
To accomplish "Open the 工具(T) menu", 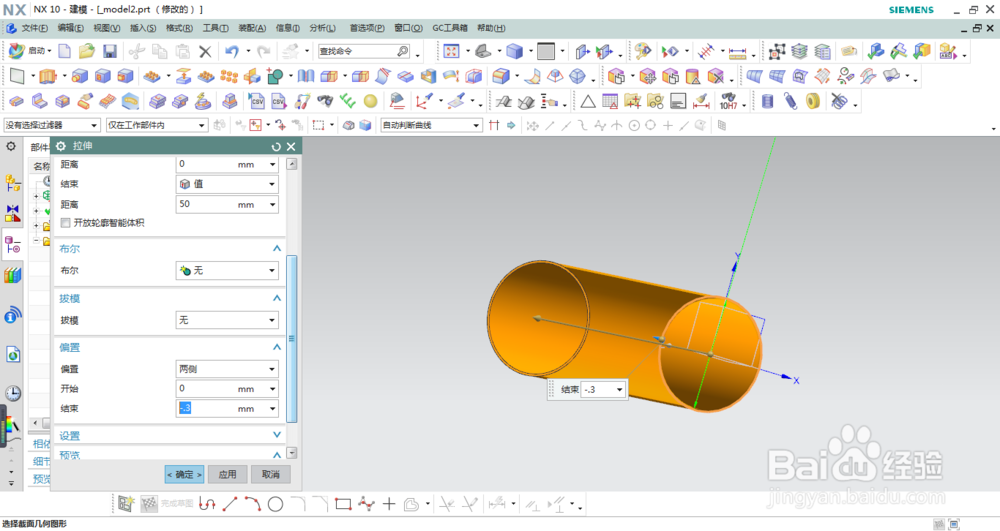I will point(216,28).
